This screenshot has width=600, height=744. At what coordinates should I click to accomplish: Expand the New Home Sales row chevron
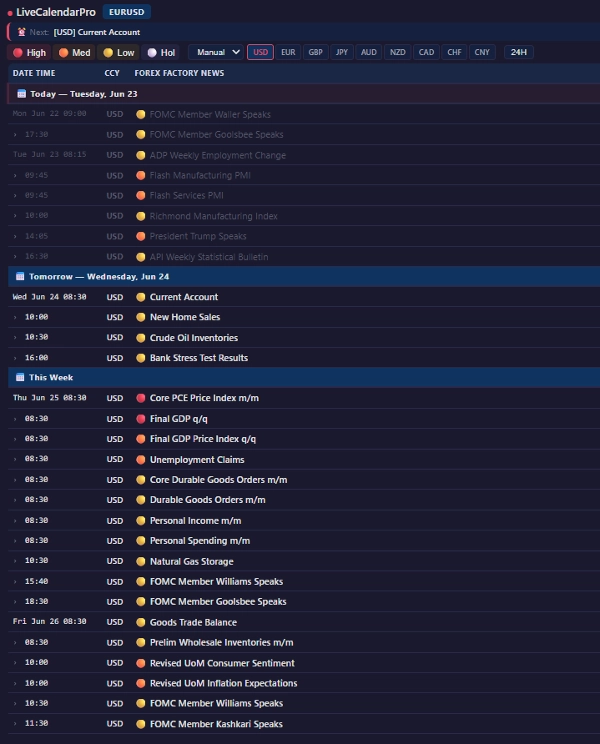[x=15, y=317]
